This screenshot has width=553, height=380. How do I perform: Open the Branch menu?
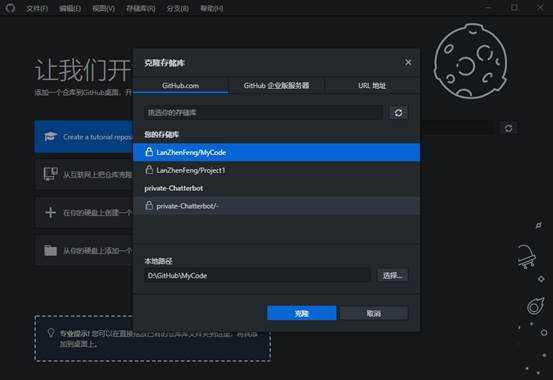point(178,8)
